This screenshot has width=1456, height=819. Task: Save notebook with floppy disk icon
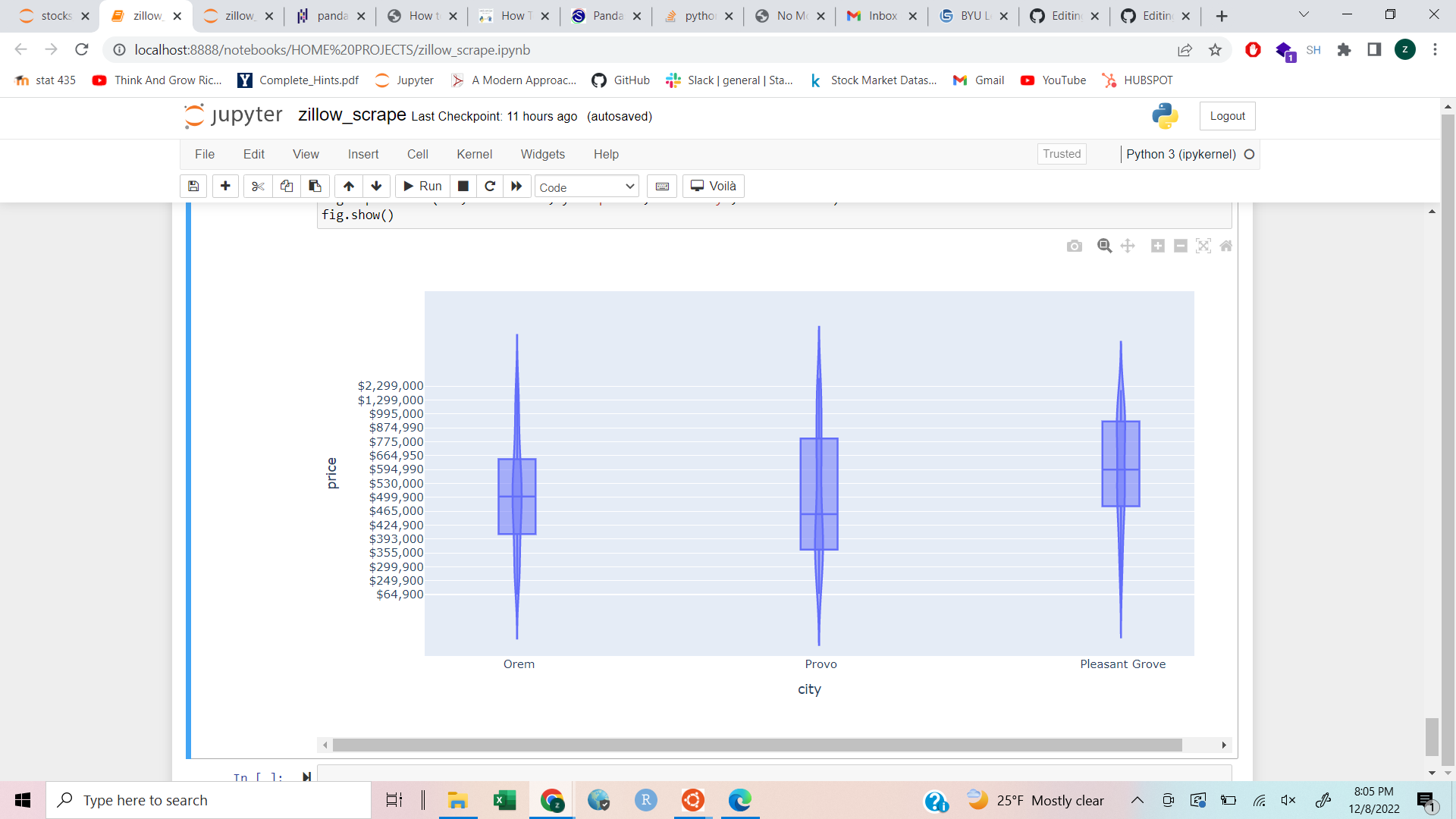(193, 187)
